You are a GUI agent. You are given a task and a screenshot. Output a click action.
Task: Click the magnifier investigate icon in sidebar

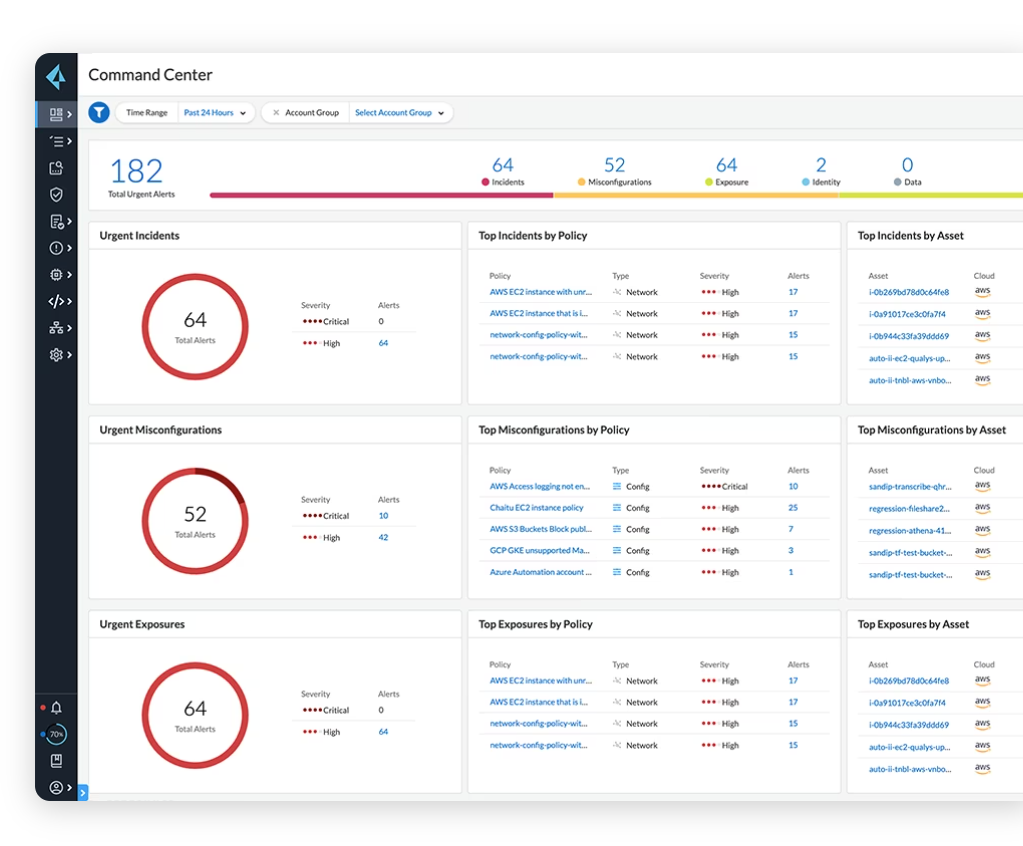pos(57,168)
